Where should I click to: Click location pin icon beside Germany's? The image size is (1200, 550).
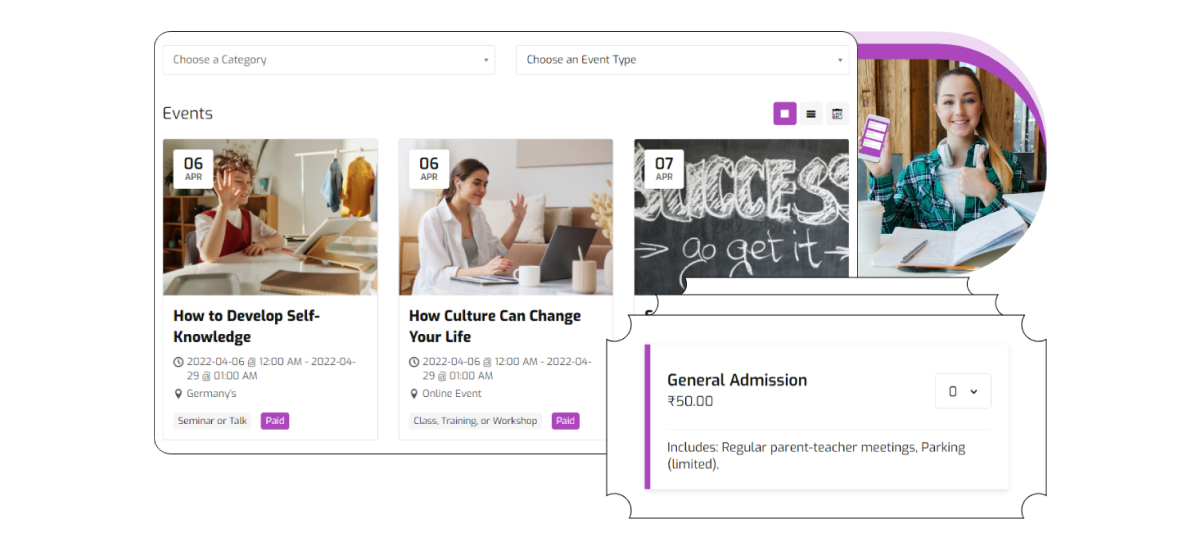[179, 394]
